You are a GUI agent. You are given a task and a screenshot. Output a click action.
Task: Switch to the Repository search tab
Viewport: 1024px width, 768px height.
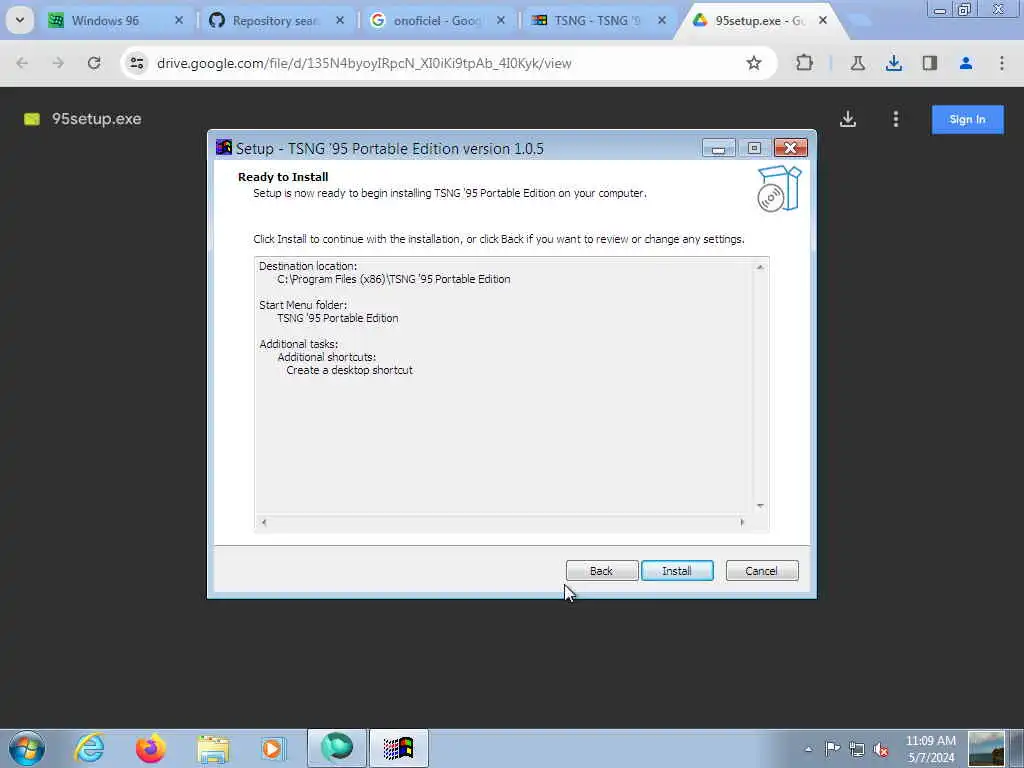[x=274, y=21]
